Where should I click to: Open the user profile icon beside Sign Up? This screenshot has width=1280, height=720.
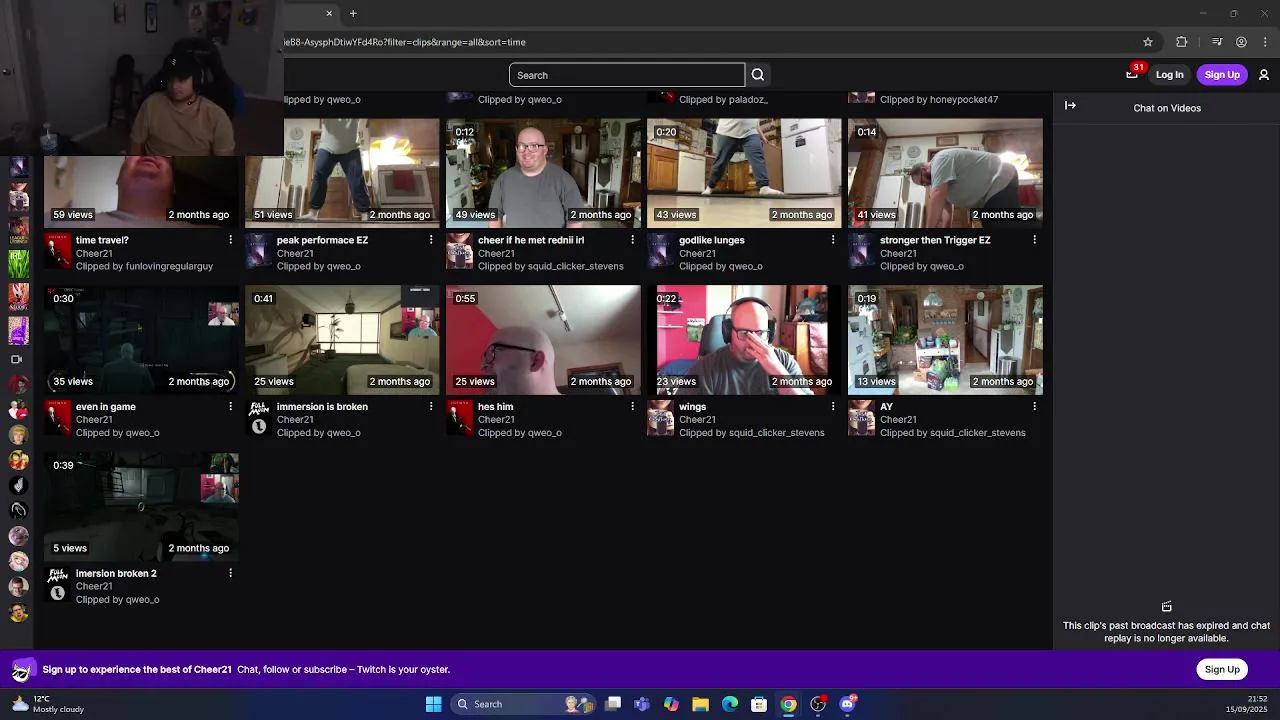point(1264,75)
